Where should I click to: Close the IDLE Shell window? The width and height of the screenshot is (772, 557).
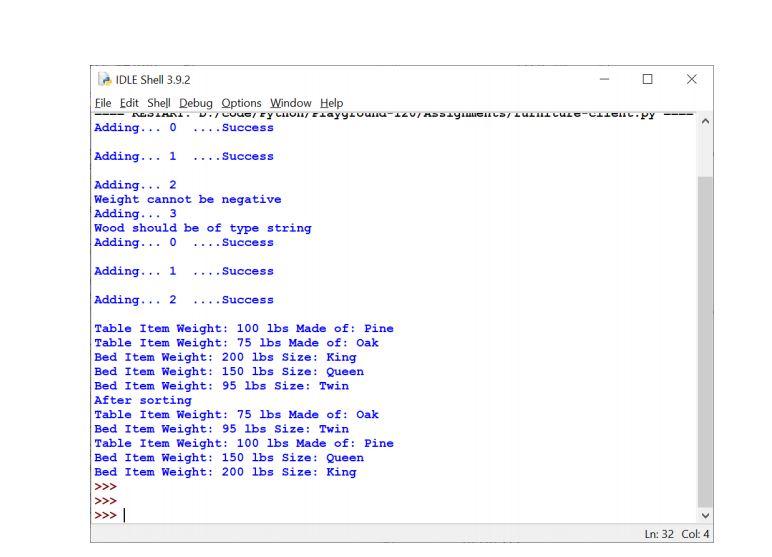point(692,79)
